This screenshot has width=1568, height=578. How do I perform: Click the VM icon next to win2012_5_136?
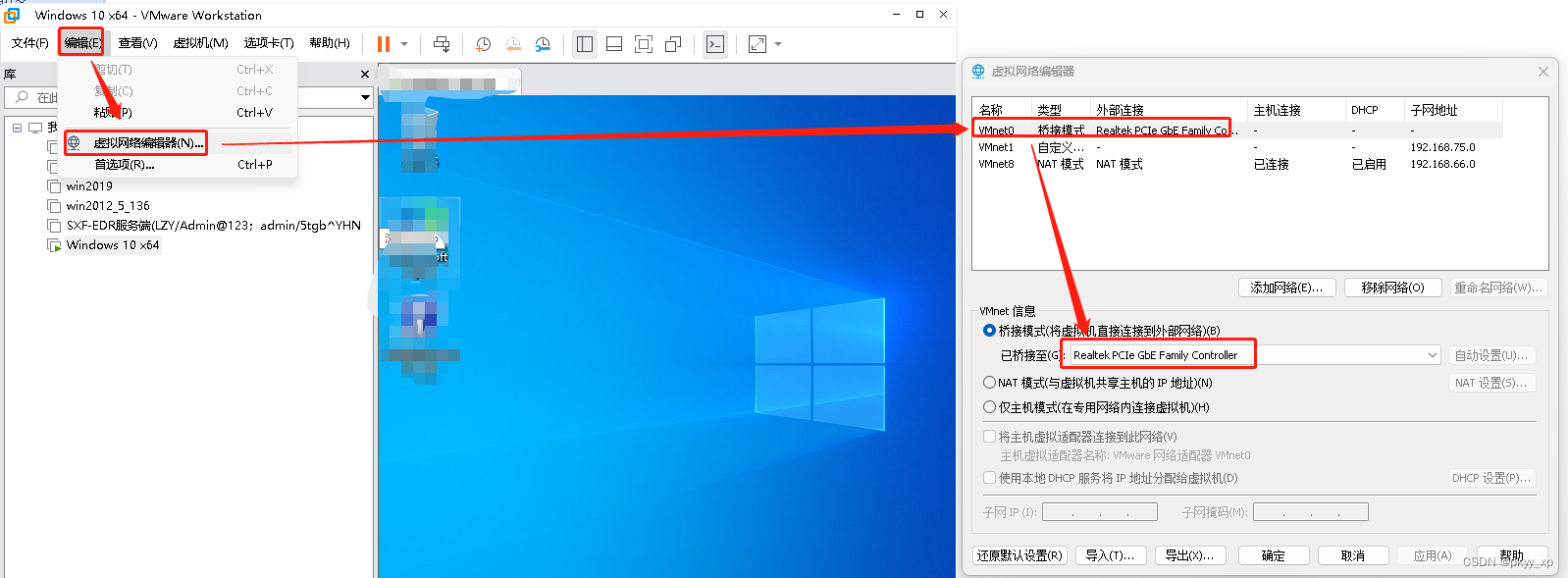tap(54, 206)
